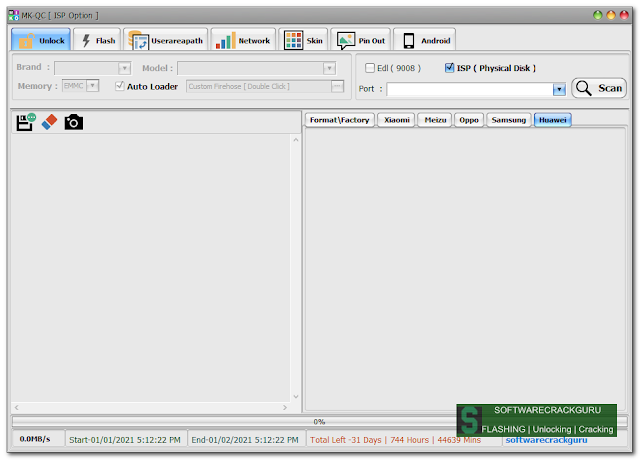
Task: Select the Samsung tab
Action: point(509,120)
